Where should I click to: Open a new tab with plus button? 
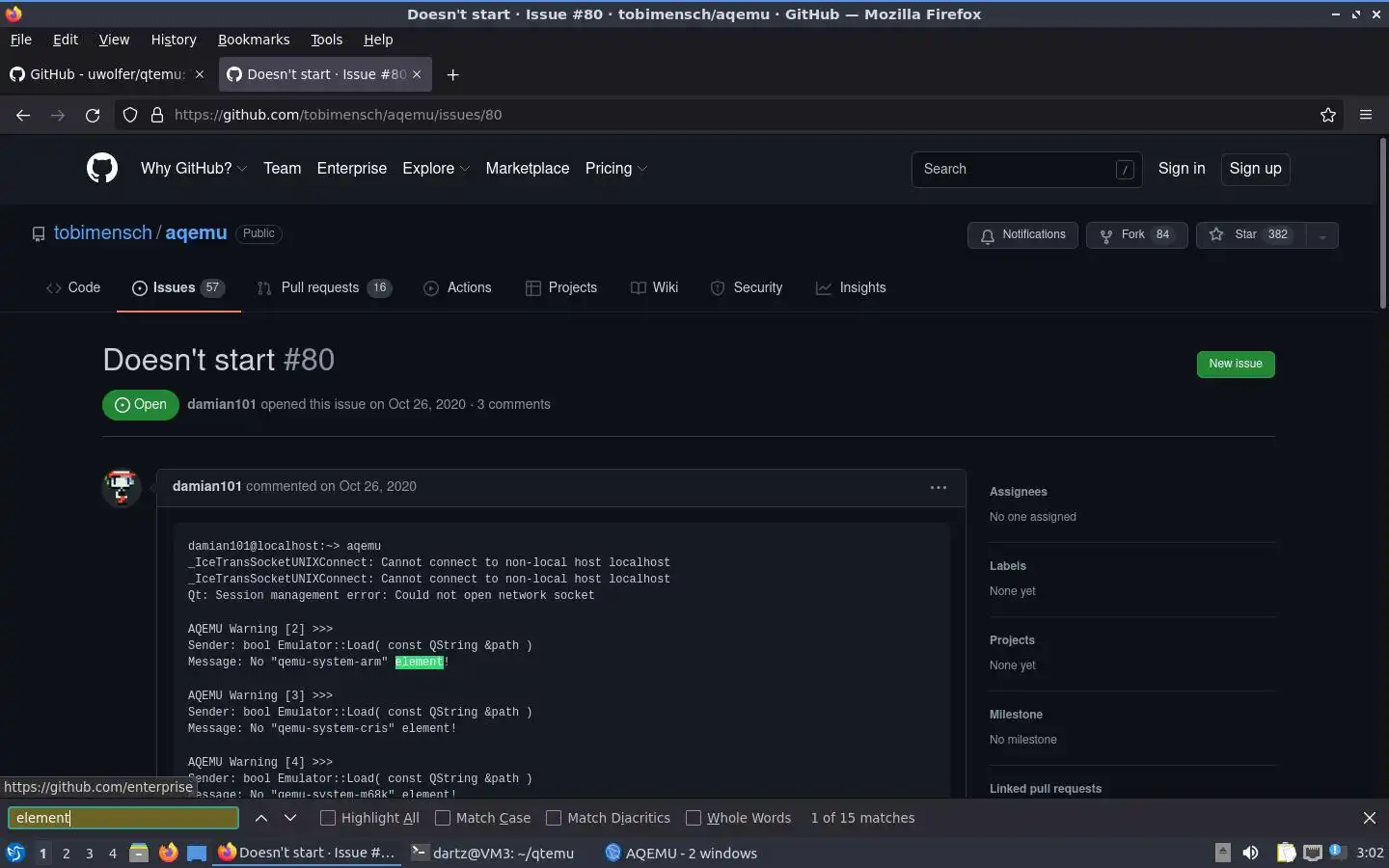point(452,74)
